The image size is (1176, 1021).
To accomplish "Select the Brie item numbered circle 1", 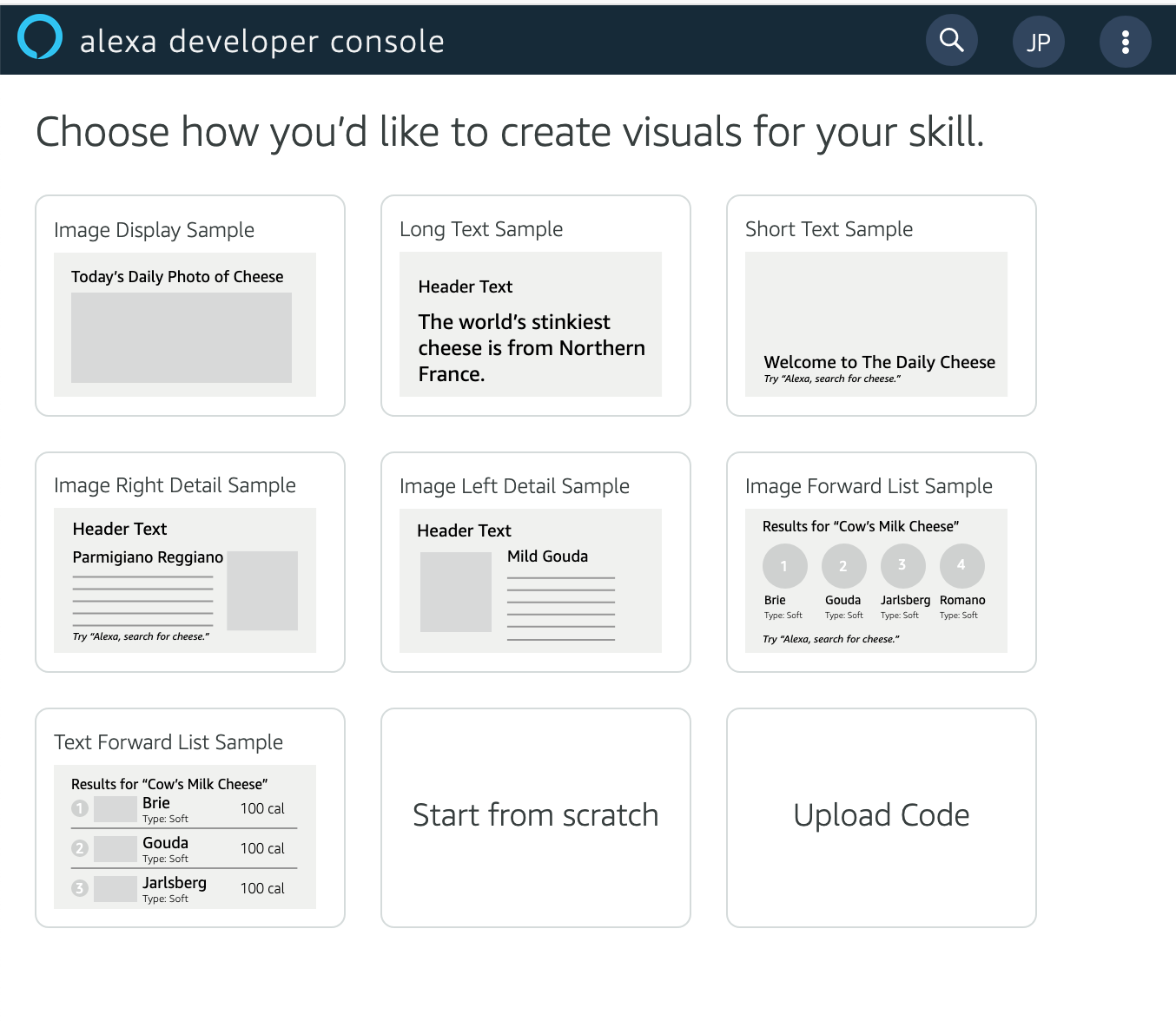I will [x=784, y=565].
